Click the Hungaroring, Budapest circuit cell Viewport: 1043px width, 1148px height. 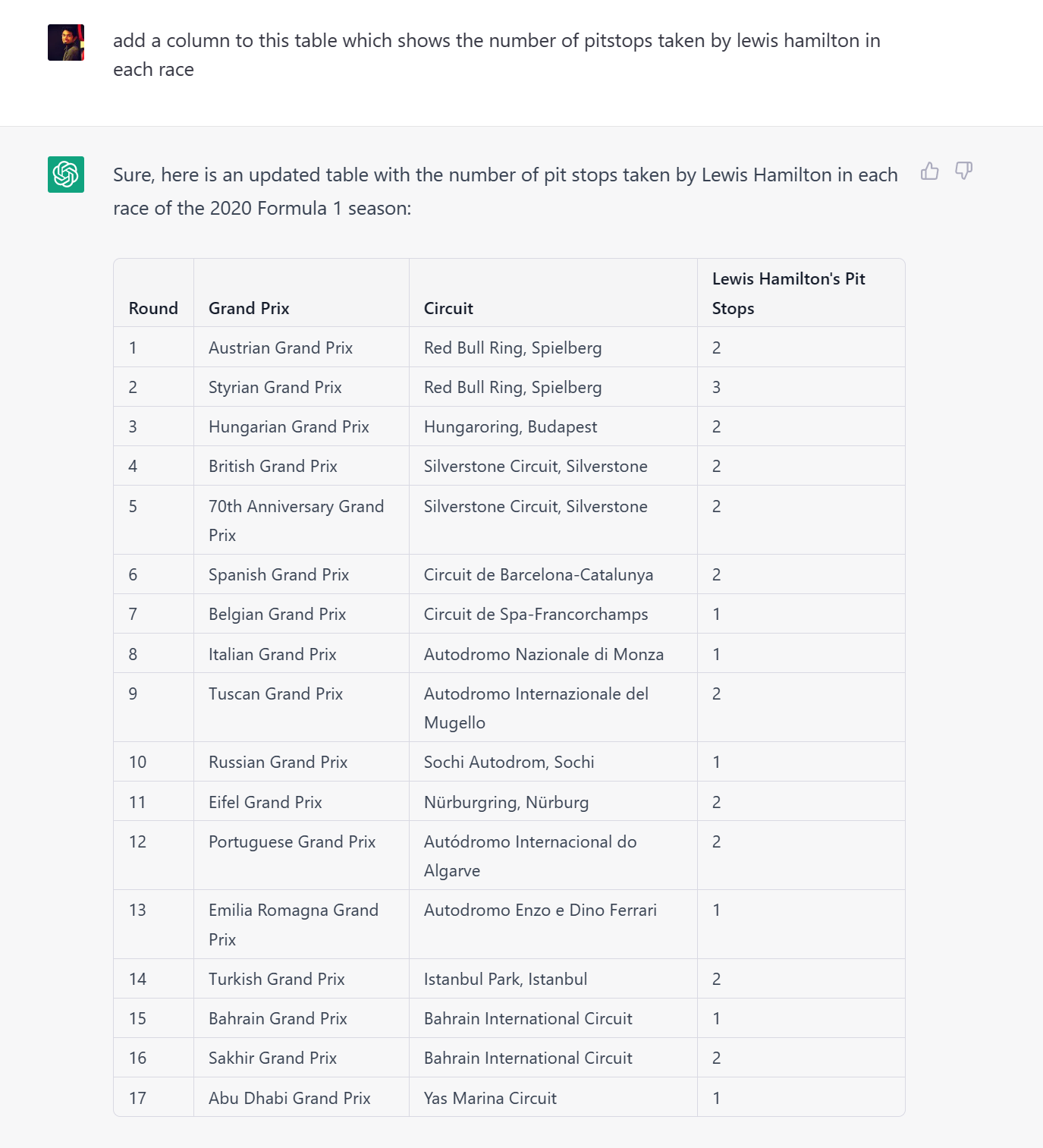tap(511, 426)
